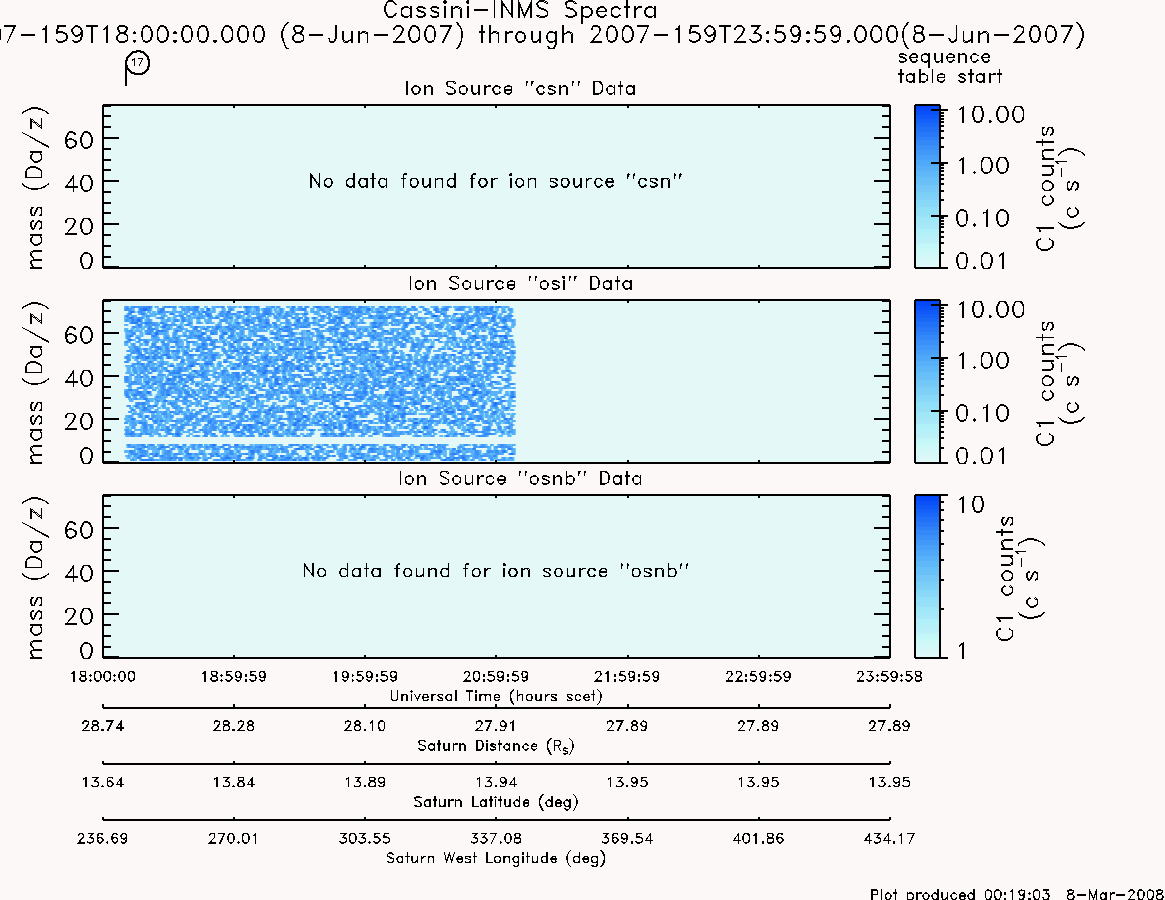Click time label 18:59:59
The image size is (1165, 900).
(x=233, y=676)
